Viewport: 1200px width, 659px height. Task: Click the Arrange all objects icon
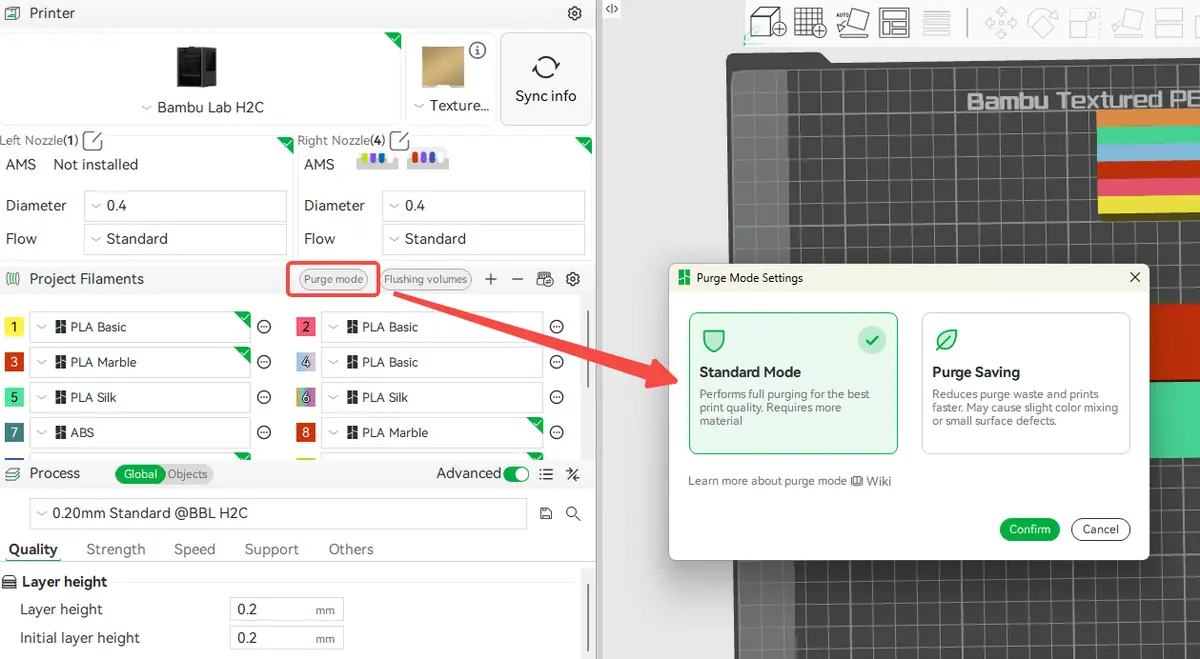point(894,22)
